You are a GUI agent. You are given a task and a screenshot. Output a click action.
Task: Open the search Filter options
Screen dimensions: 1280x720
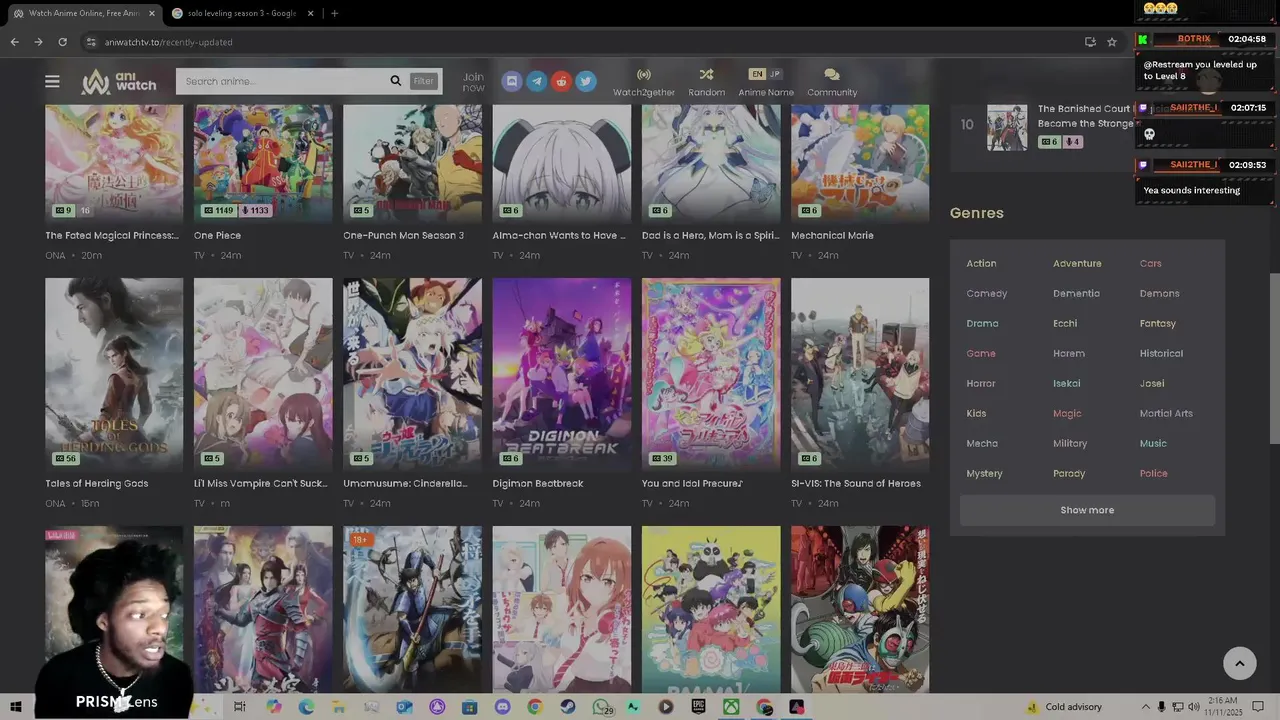click(x=424, y=81)
